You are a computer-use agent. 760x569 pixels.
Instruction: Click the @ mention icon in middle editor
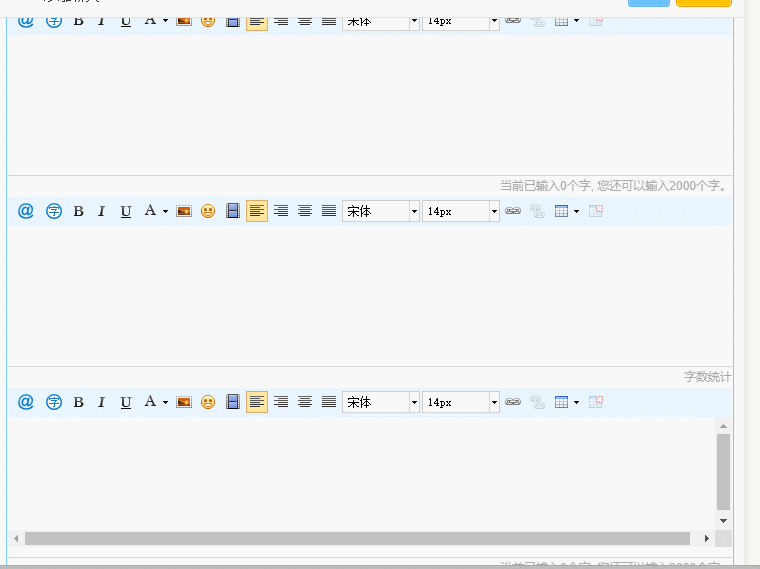pyautogui.click(x=26, y=211)
